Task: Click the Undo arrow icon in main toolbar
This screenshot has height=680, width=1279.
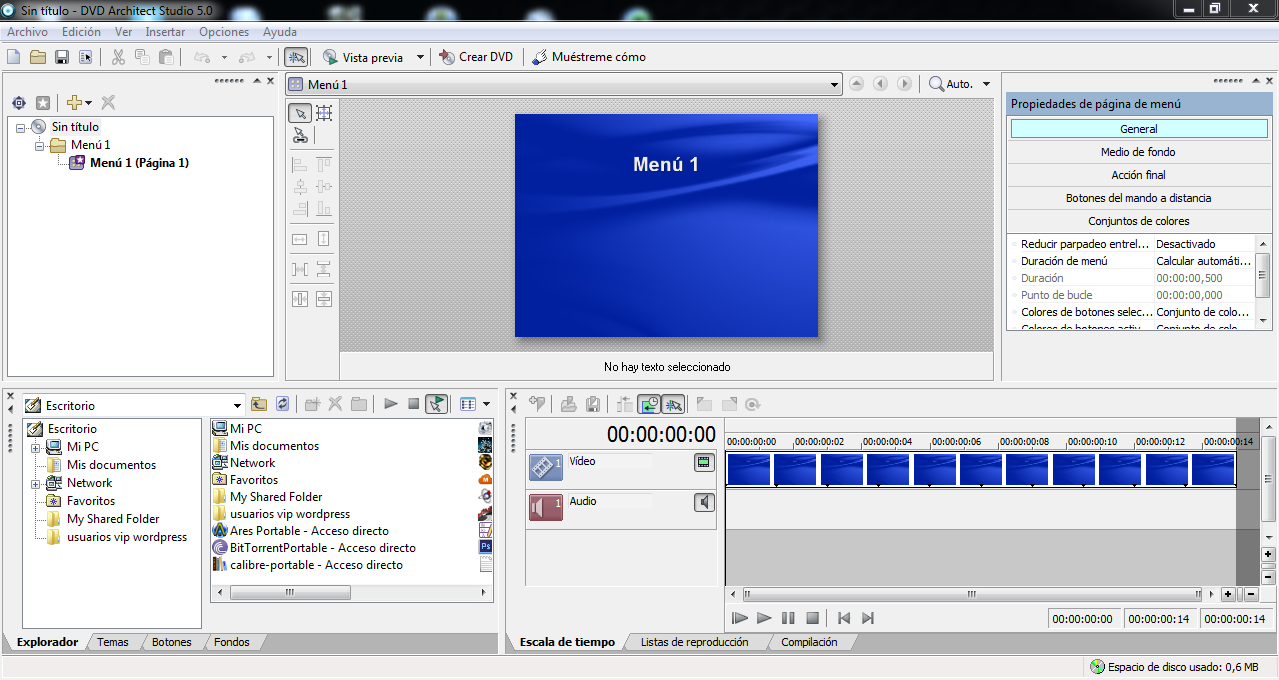Action: [x=203, y=57]
